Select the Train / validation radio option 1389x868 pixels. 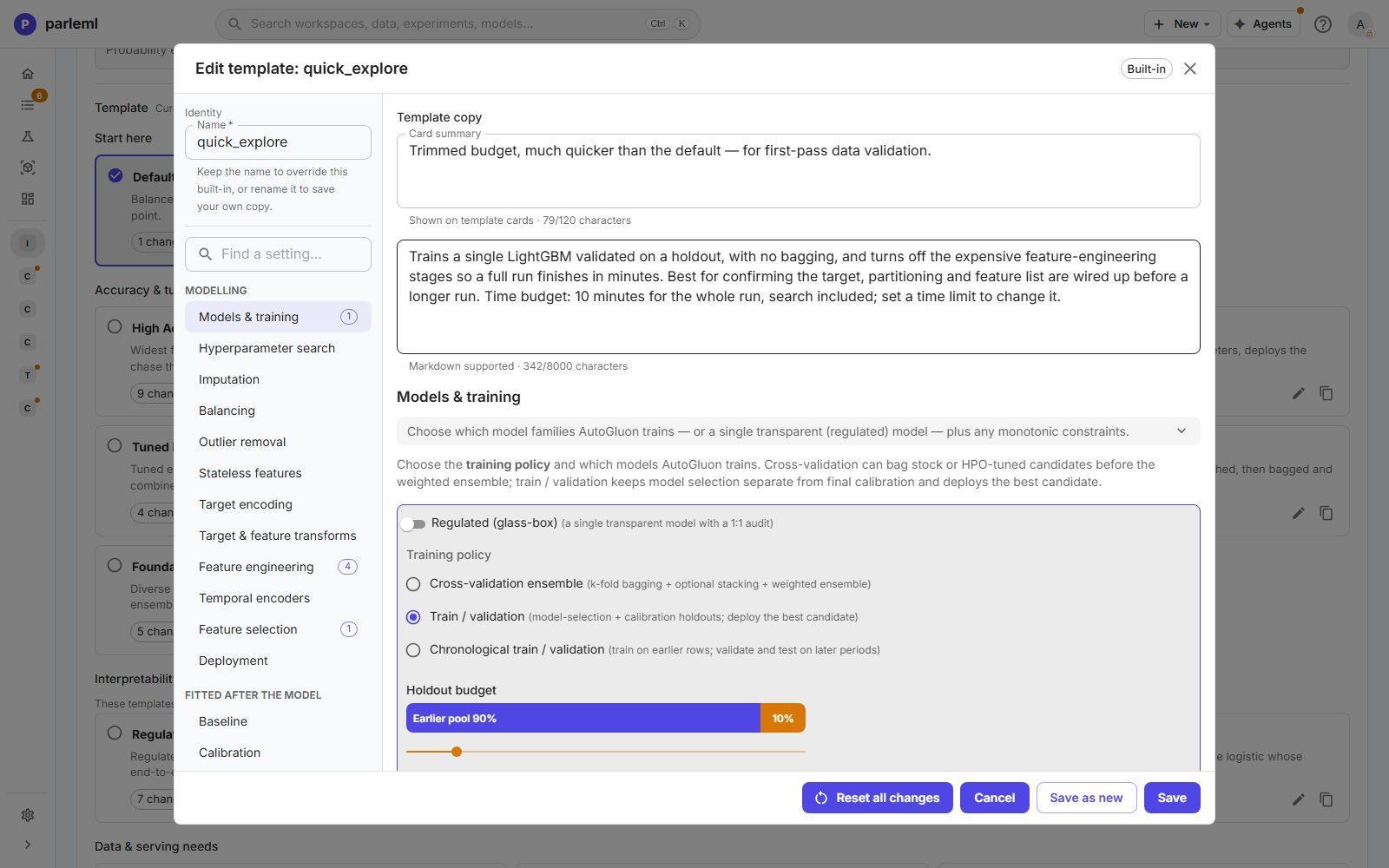tap(413, 617)
